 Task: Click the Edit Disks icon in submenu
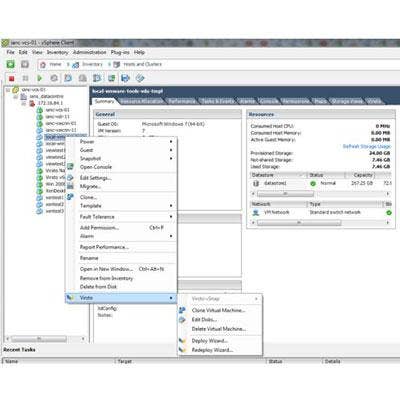tap(182, 320)
